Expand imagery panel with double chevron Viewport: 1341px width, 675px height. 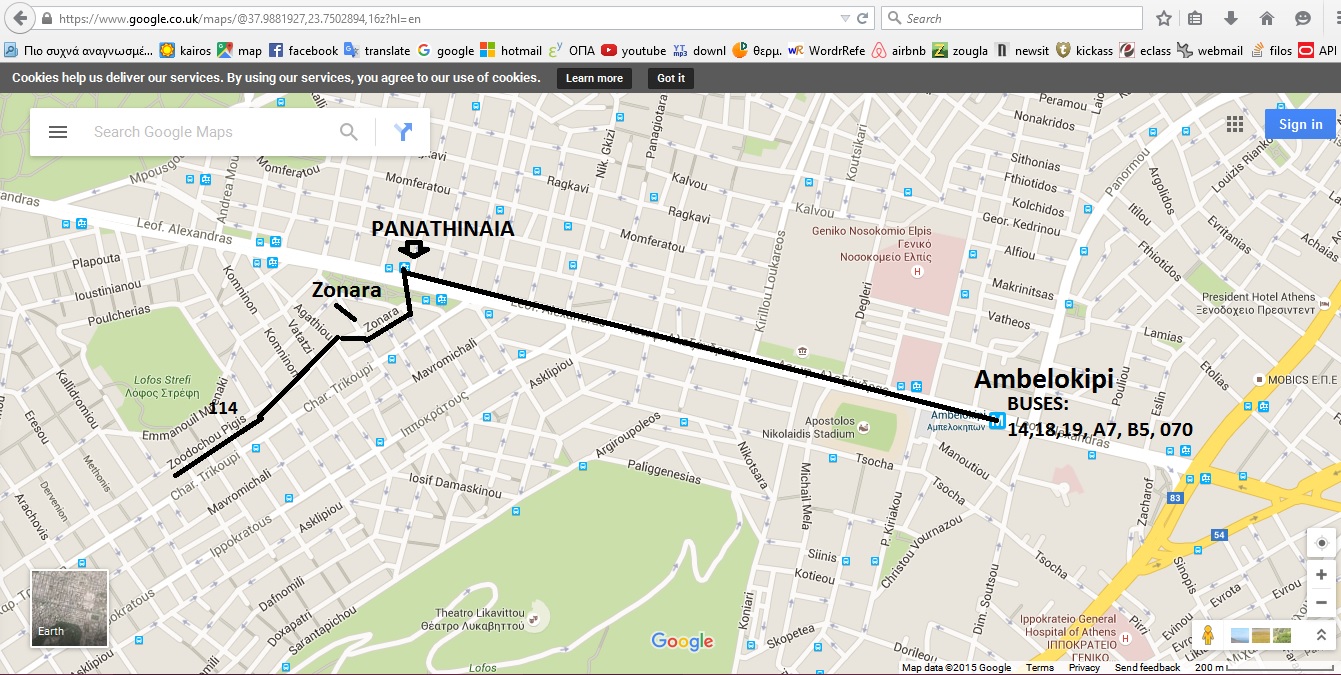coord(1321,635)
